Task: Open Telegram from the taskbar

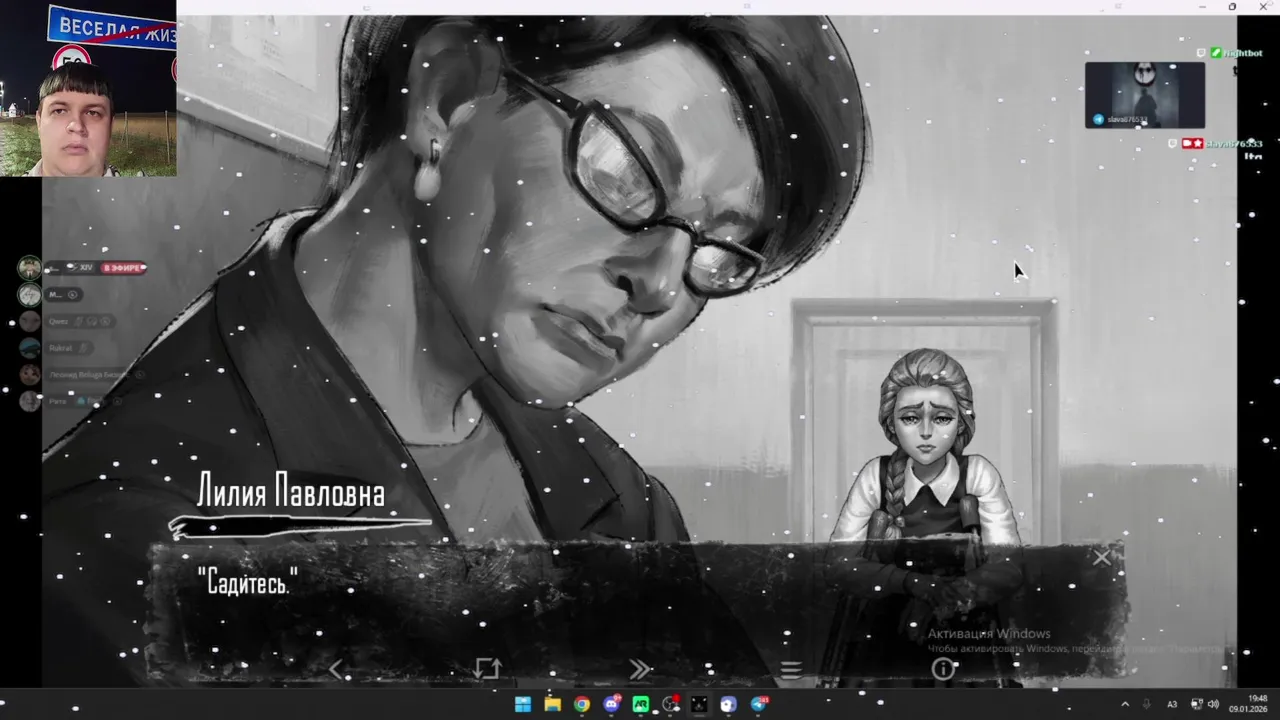Action: (759, 704)
